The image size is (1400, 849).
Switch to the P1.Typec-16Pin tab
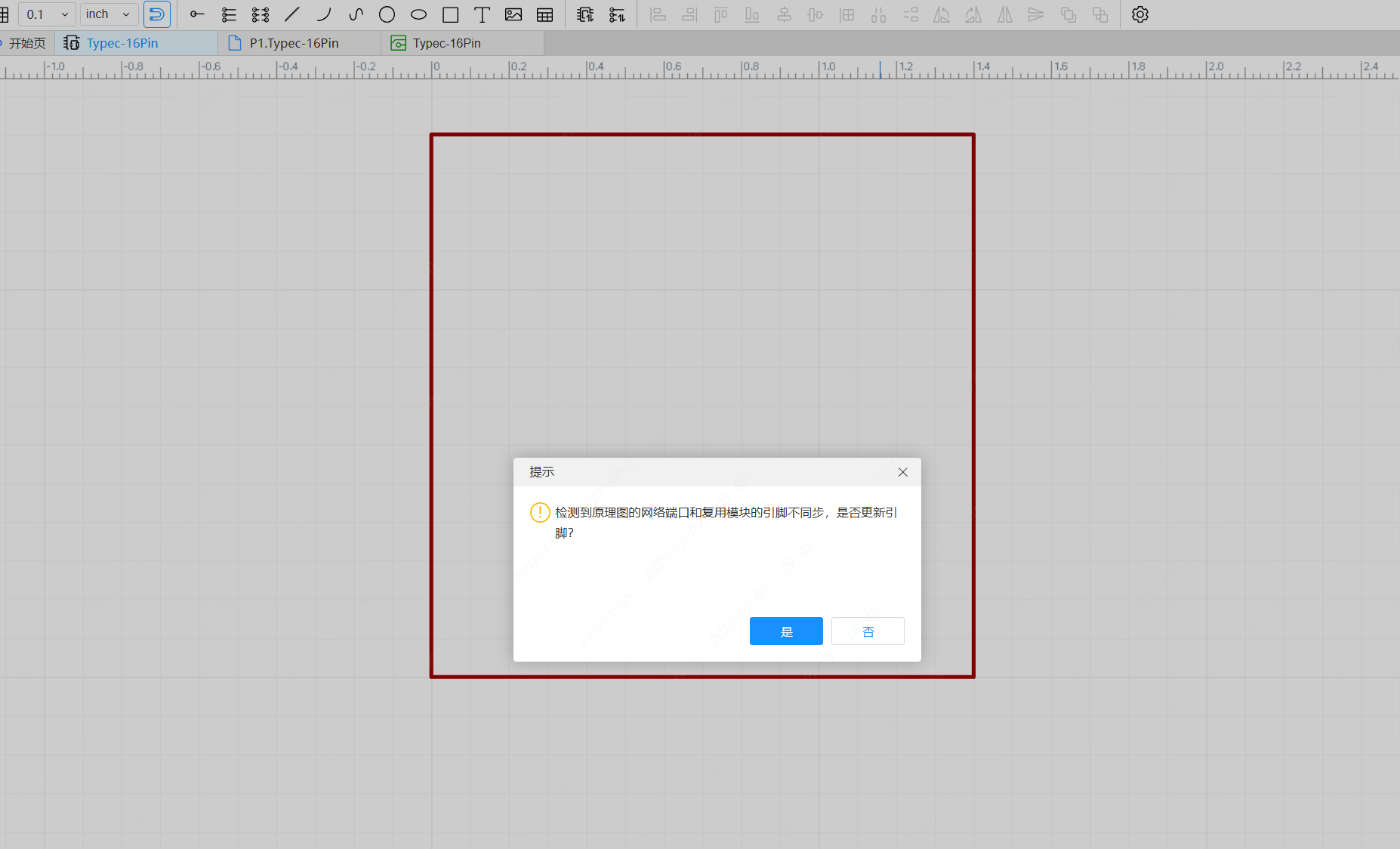pyautogui.click(x=294, y=43)
